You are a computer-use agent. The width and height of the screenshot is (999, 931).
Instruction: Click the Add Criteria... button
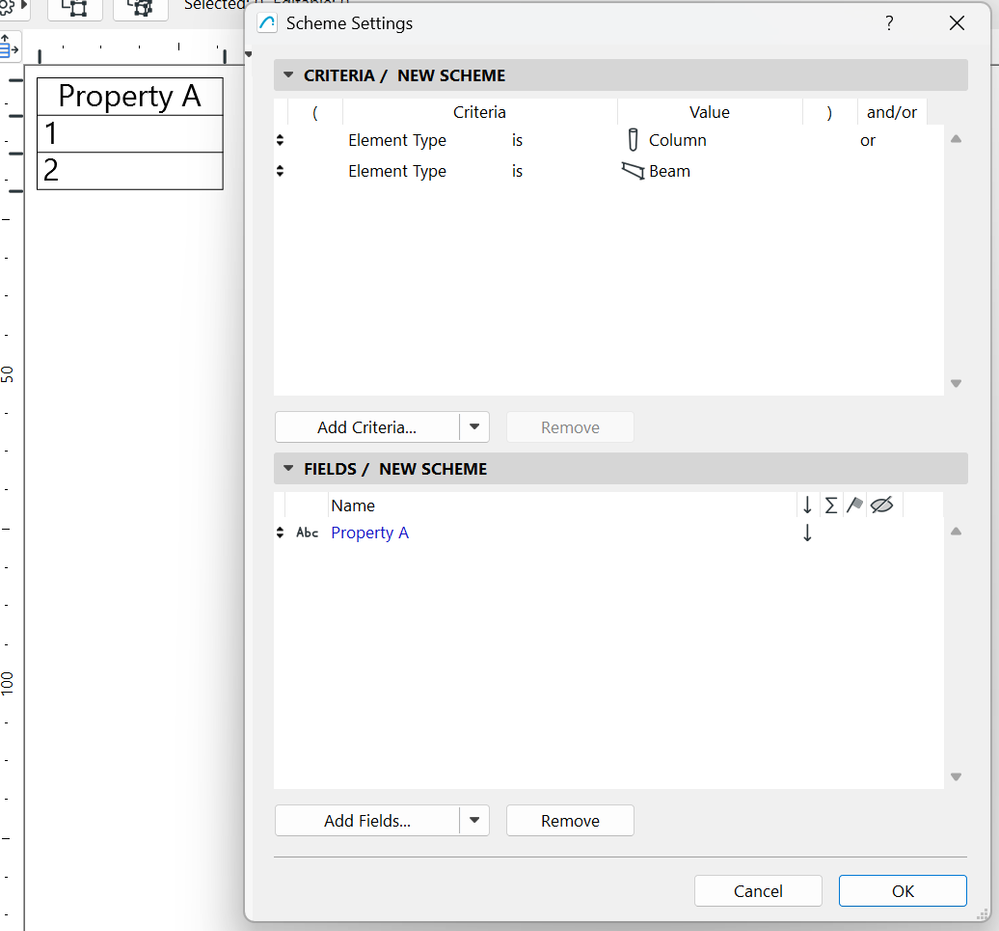(367, 427)
